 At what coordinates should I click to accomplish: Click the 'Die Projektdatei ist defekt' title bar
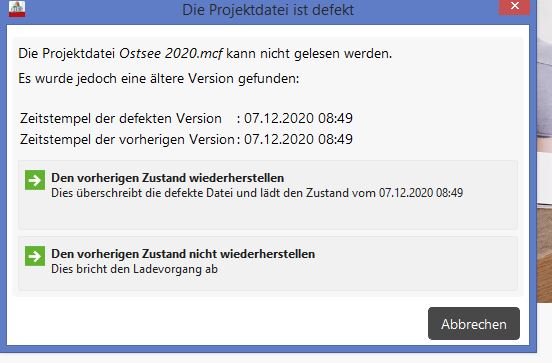268,10
